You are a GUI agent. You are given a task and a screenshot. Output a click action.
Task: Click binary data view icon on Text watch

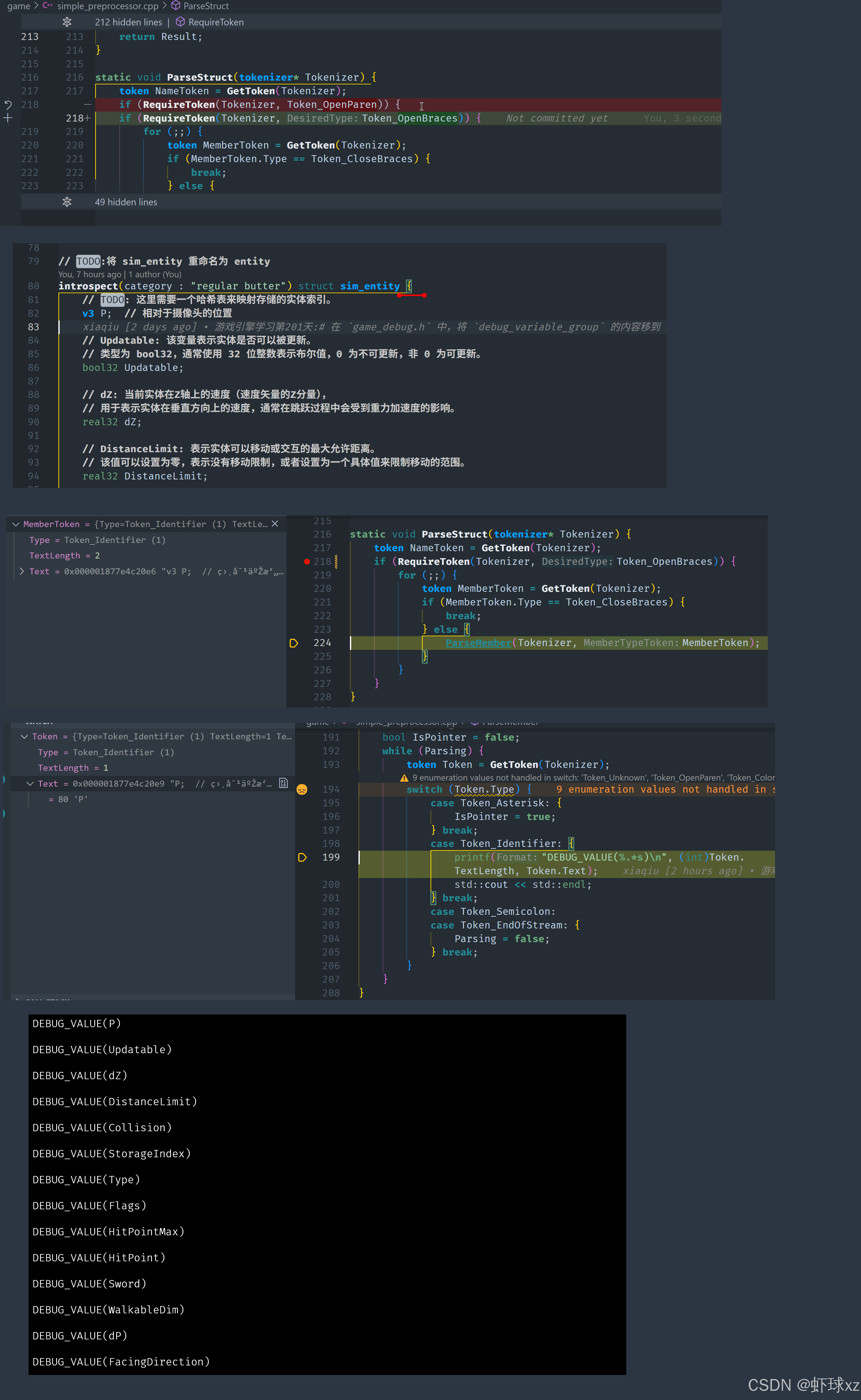click(x=284, y=783)
